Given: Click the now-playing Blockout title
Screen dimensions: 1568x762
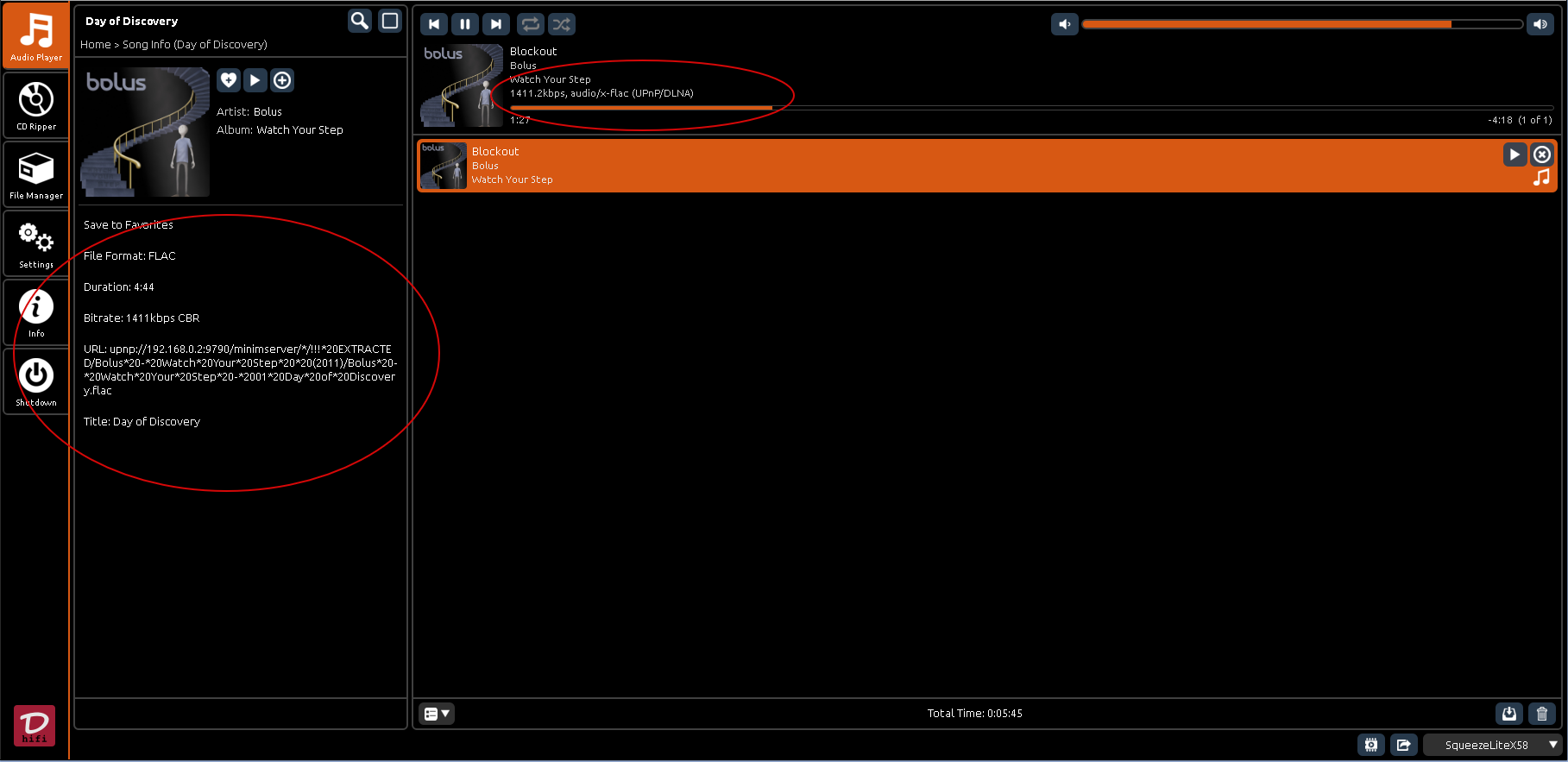Looking at the screenshot, I should click(x=533, y=52).
